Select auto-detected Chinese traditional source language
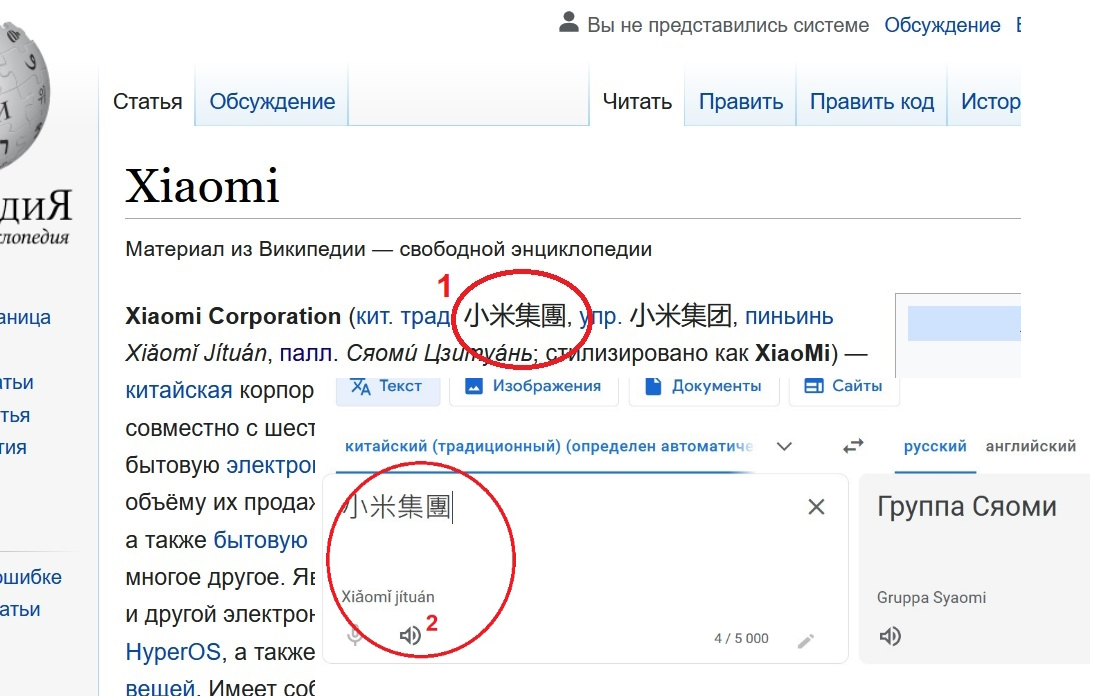 coord(549,446)
